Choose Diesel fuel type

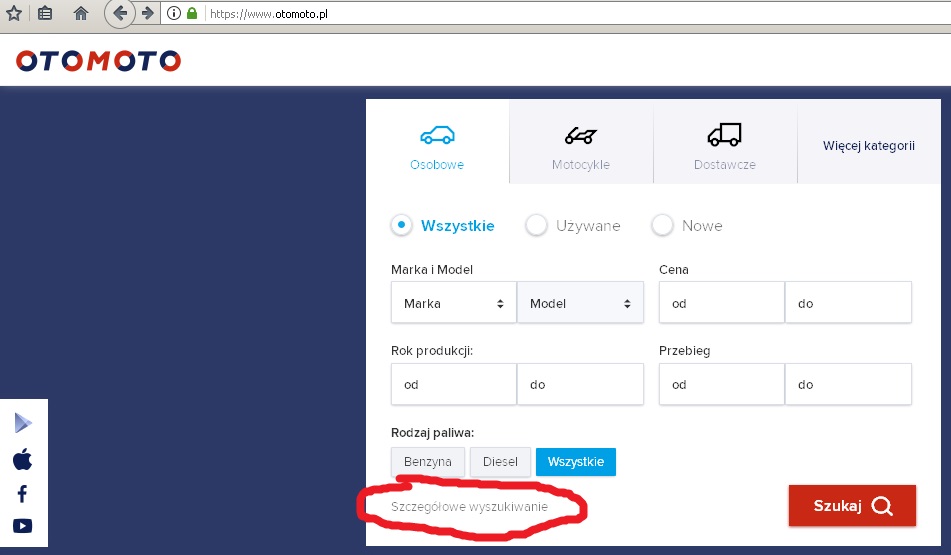click(x=500, y=462)
